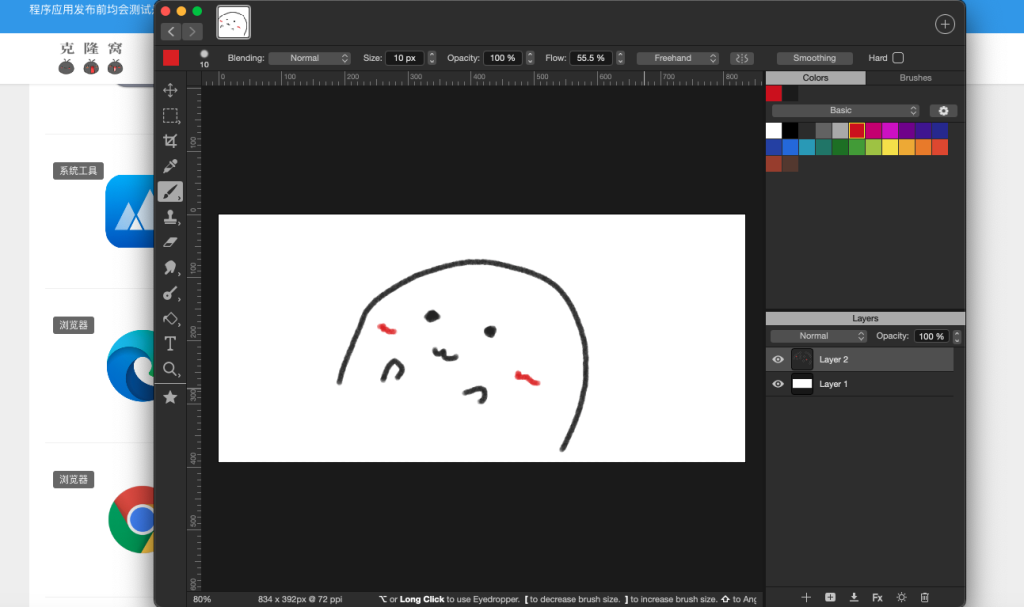The width and height of the screenshot is (1024, 607).
Task: Open the Basic palette dropdown
Action: [845, 110]
